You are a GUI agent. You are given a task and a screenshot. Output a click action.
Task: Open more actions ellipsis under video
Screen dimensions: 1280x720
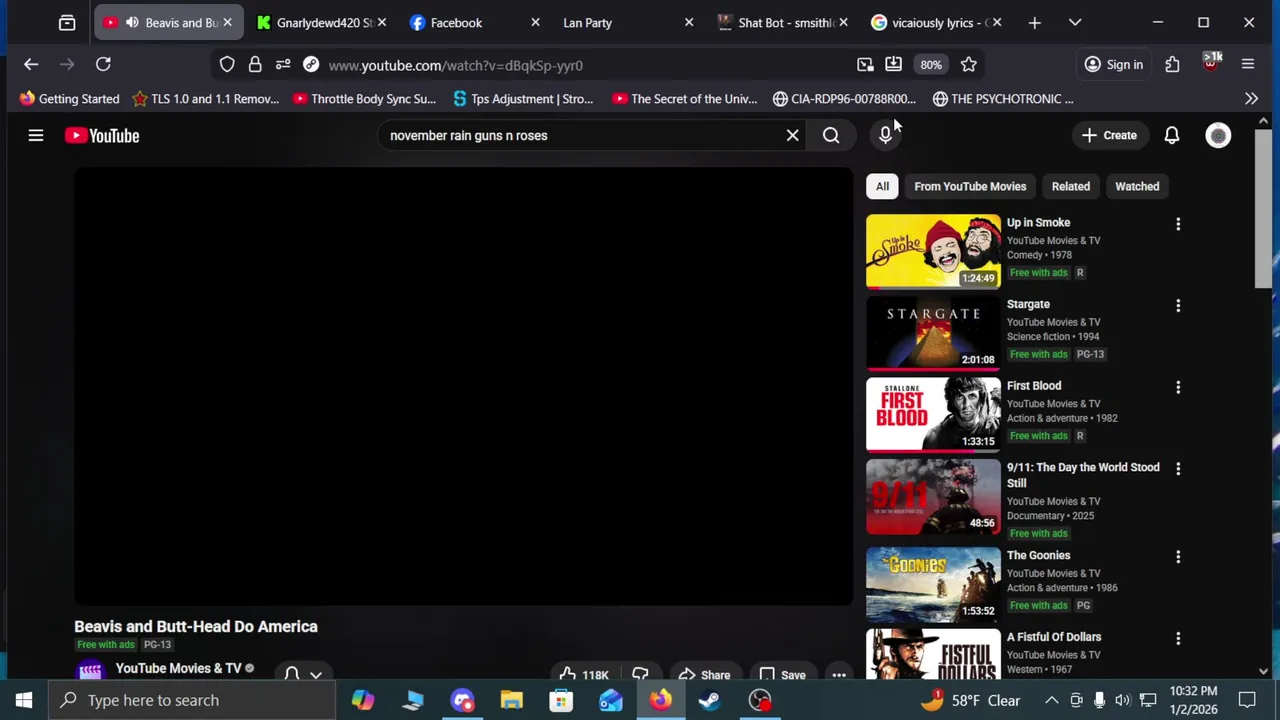point(839,675)
